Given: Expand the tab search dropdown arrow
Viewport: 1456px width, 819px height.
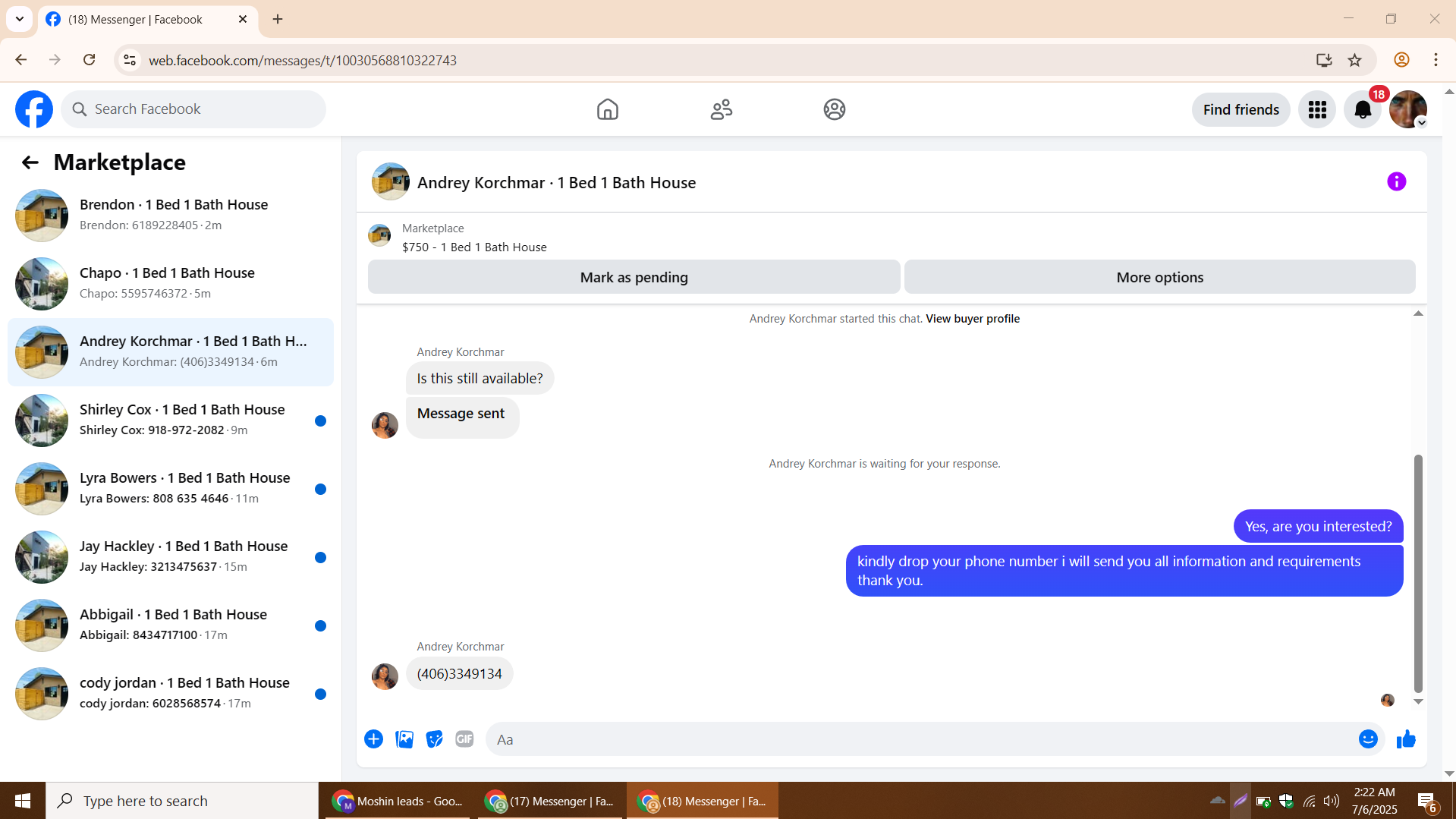Looking at the screenshot, I should [x=20, y=19].
